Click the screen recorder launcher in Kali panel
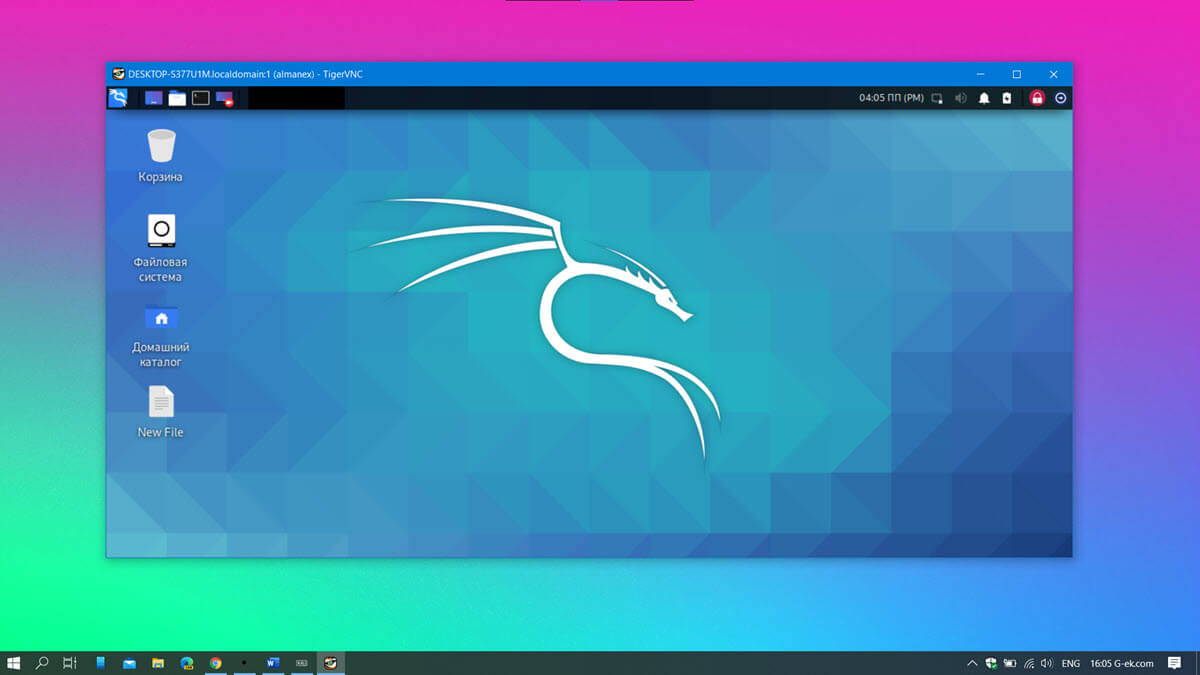This screenshot has width=1200, height=675. coord(224,98)
